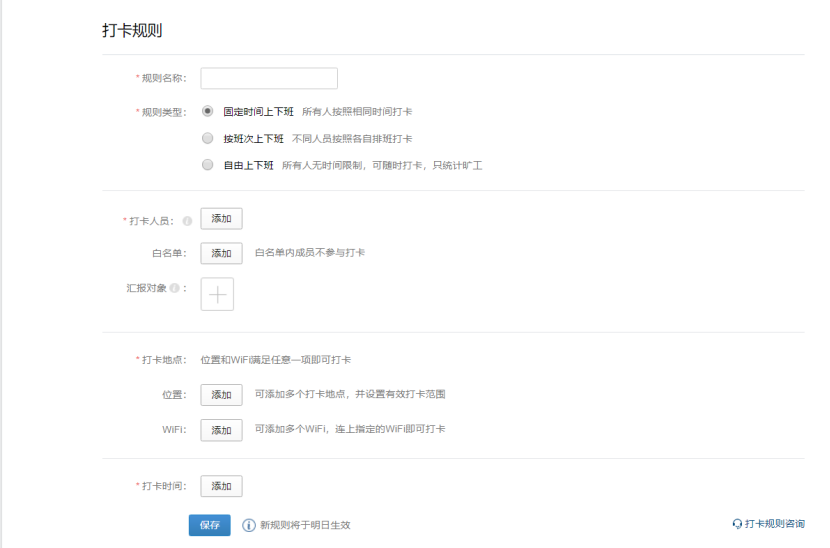Click the 规则名称 input field

(x=269, y=78)
